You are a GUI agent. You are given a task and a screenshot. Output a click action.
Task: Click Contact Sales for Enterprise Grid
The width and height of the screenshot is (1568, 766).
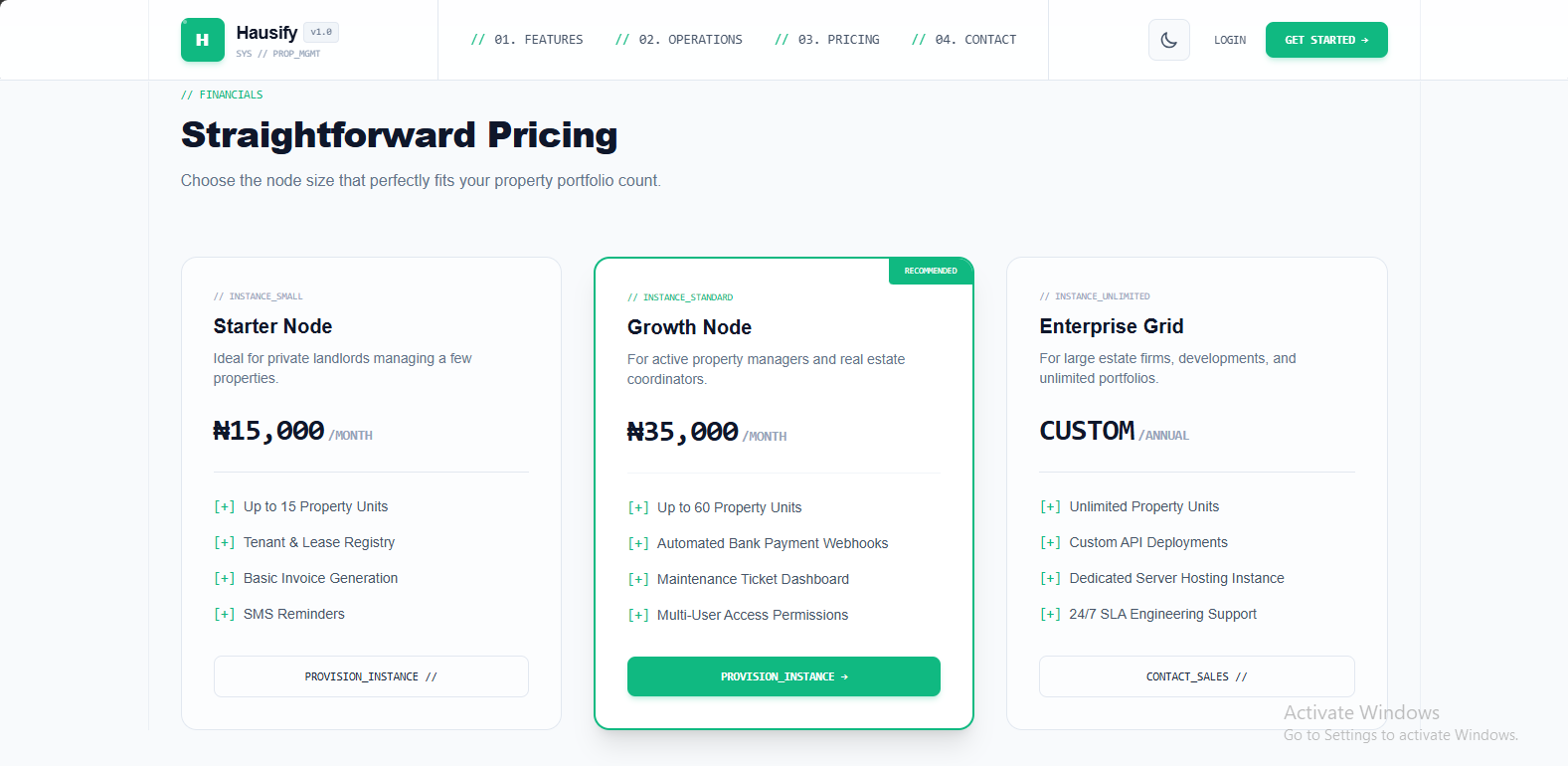[1197, 676]
